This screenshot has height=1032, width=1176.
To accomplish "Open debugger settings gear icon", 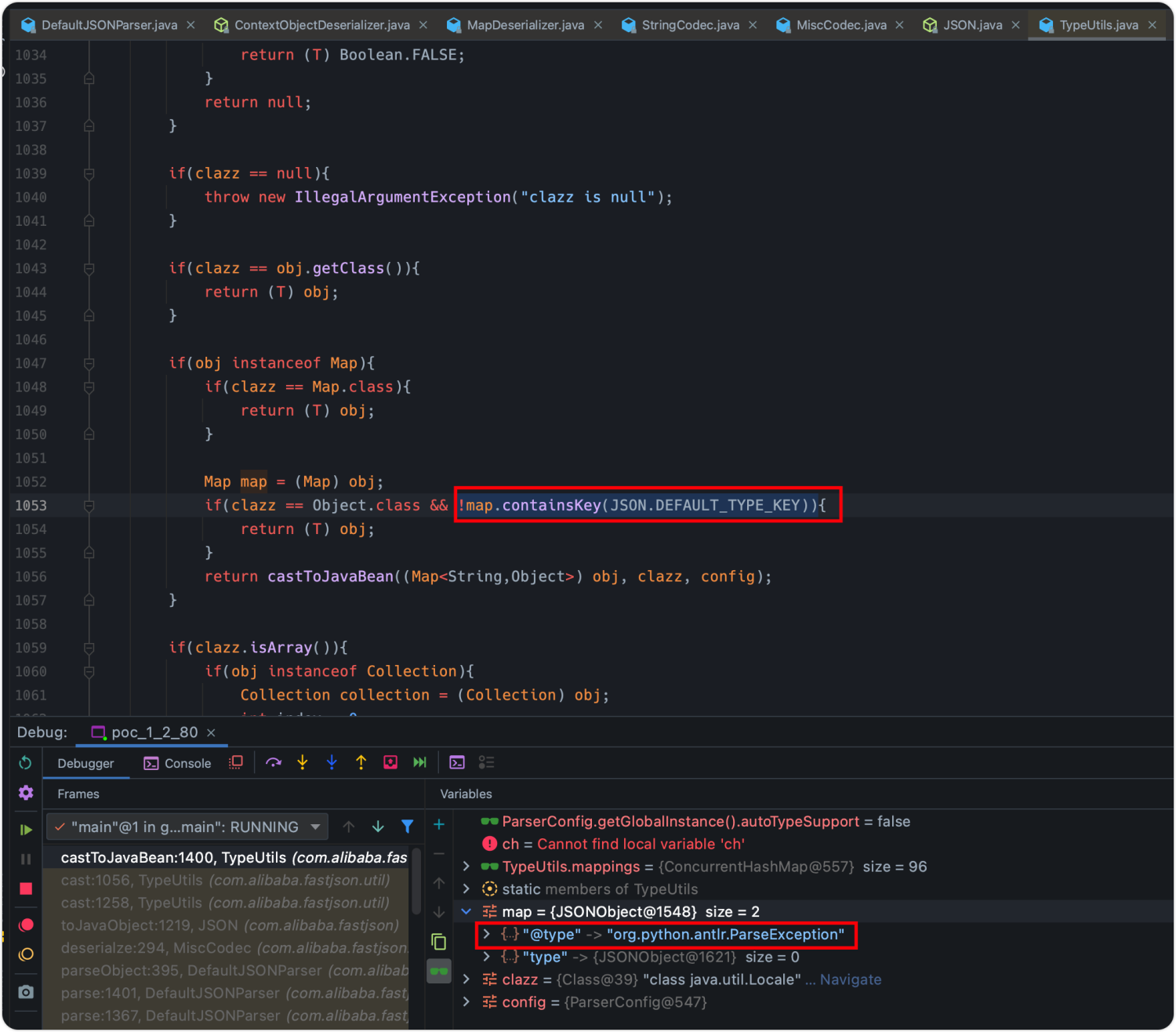I will pos(26,793).
